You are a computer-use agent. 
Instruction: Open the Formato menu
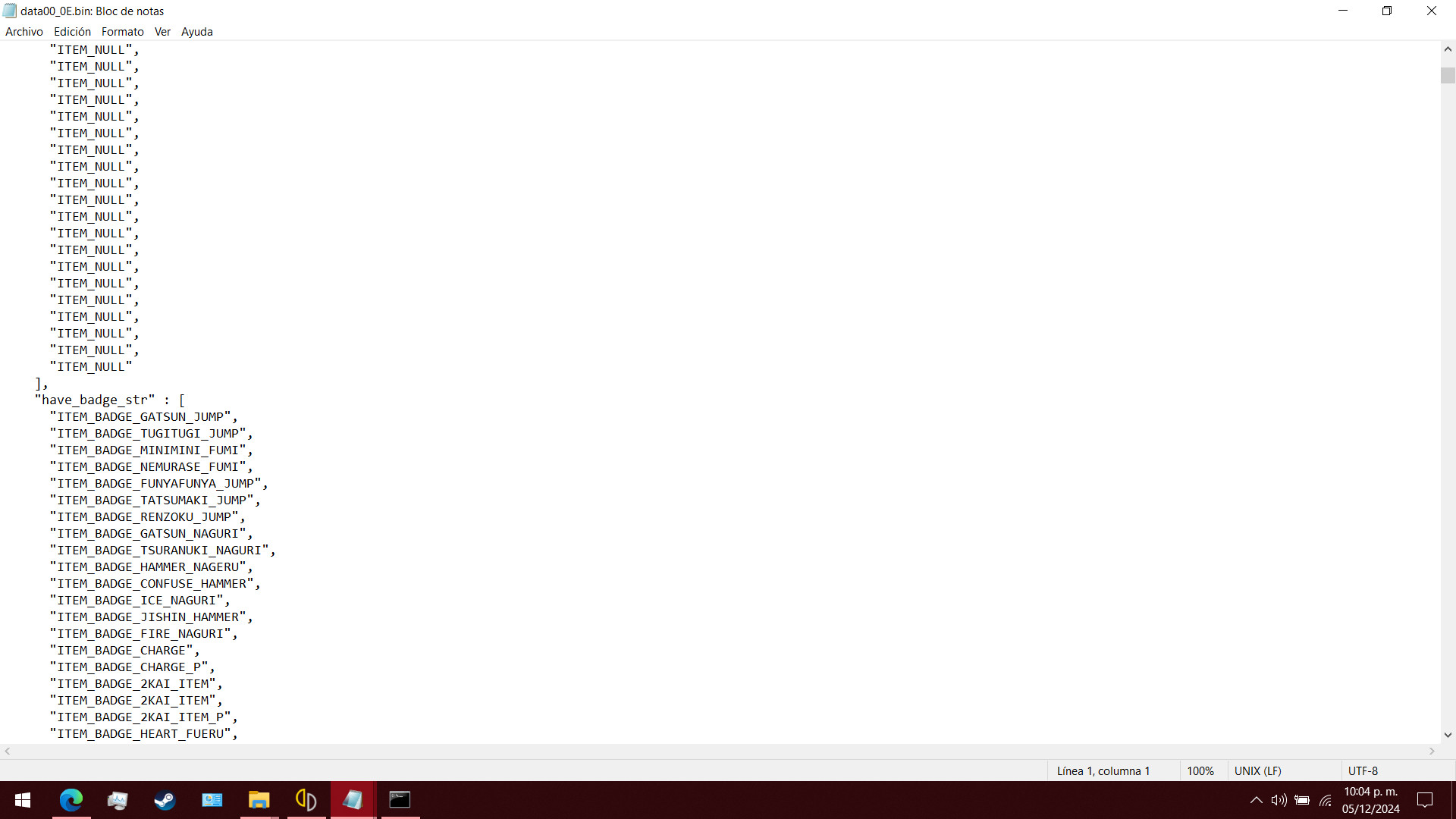[122, 32]
